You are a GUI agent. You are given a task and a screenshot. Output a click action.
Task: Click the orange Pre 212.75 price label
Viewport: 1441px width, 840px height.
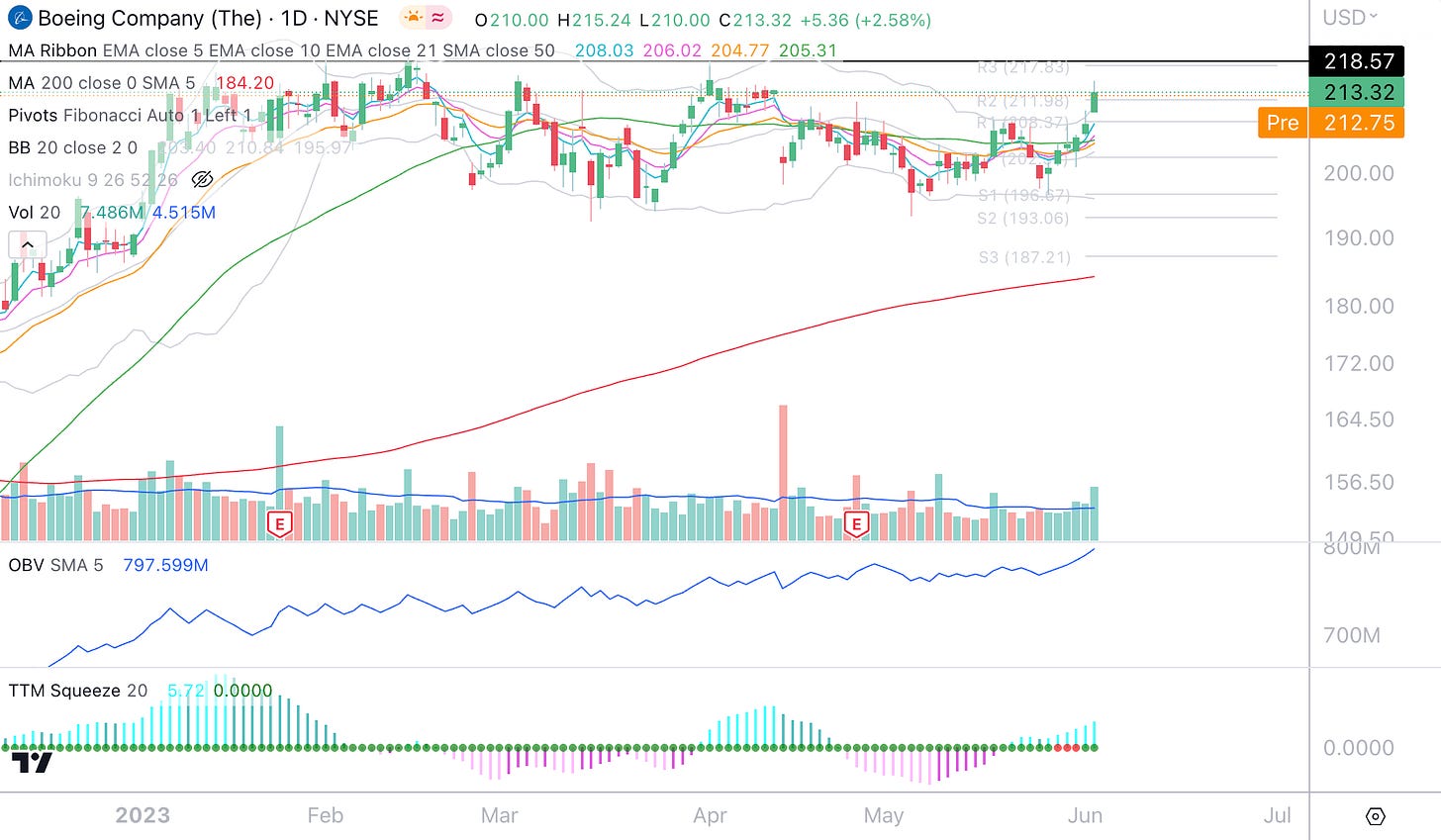click(1331, 123)
